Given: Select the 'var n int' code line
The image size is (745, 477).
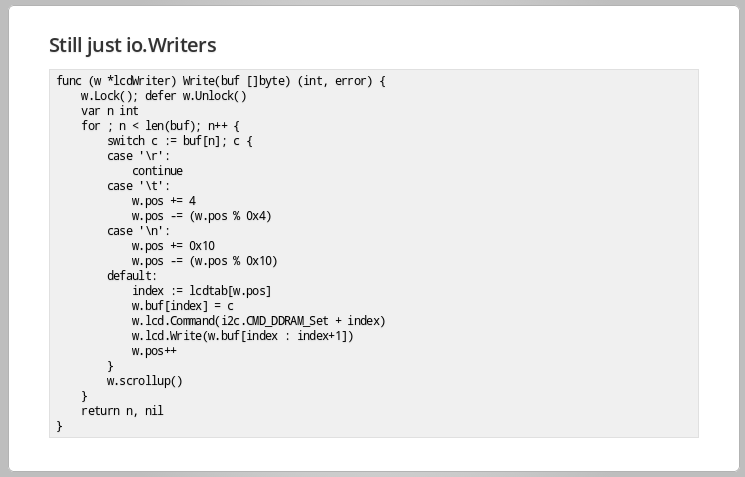Looking at the screenshot, I should 110,111.
